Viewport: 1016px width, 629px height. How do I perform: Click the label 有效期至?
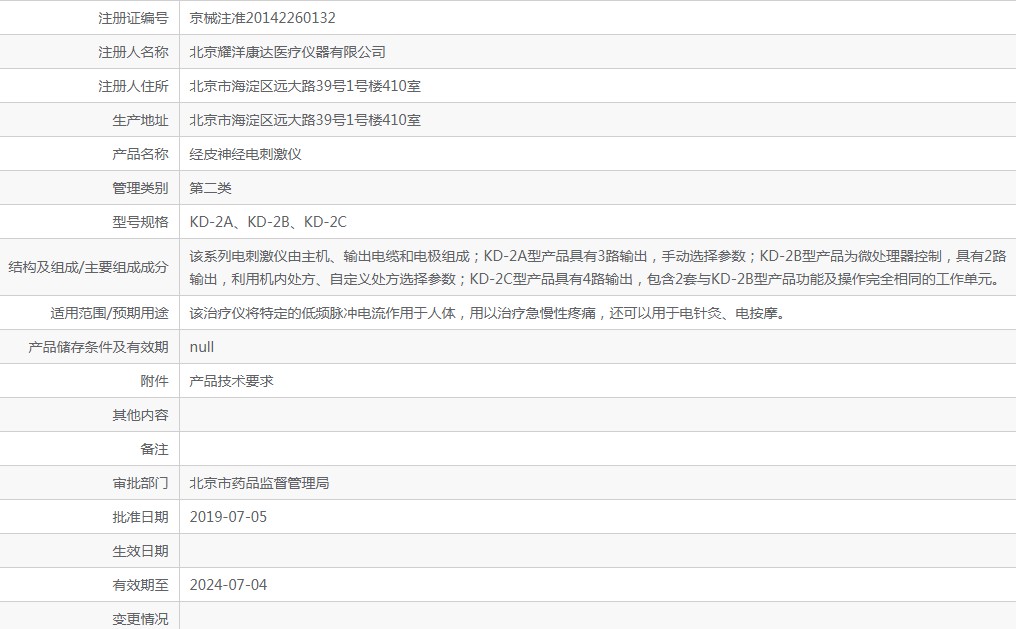[x=140, y=586]
